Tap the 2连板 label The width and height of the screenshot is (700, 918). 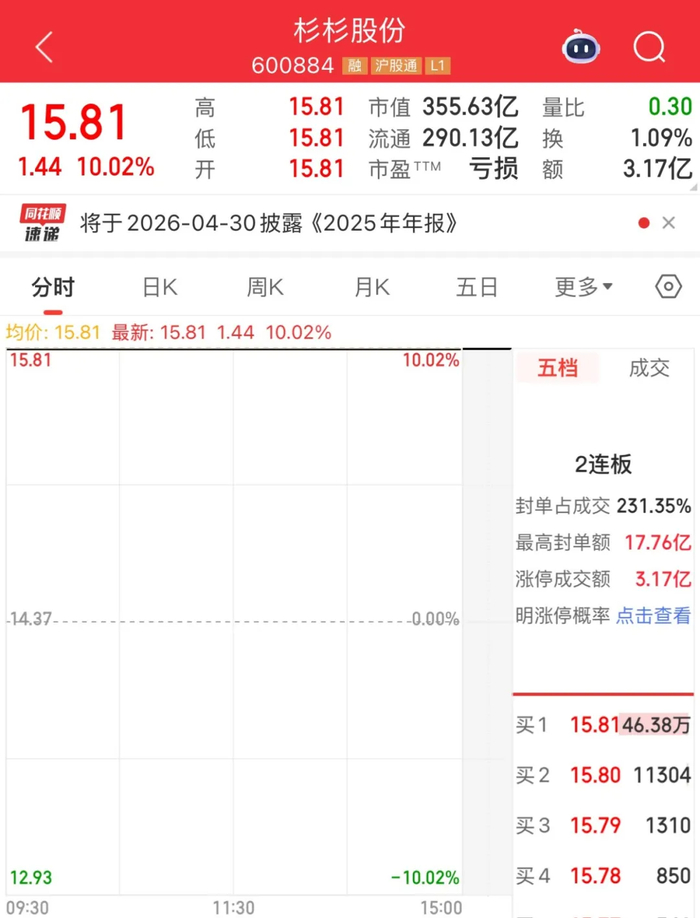[603, 464]
